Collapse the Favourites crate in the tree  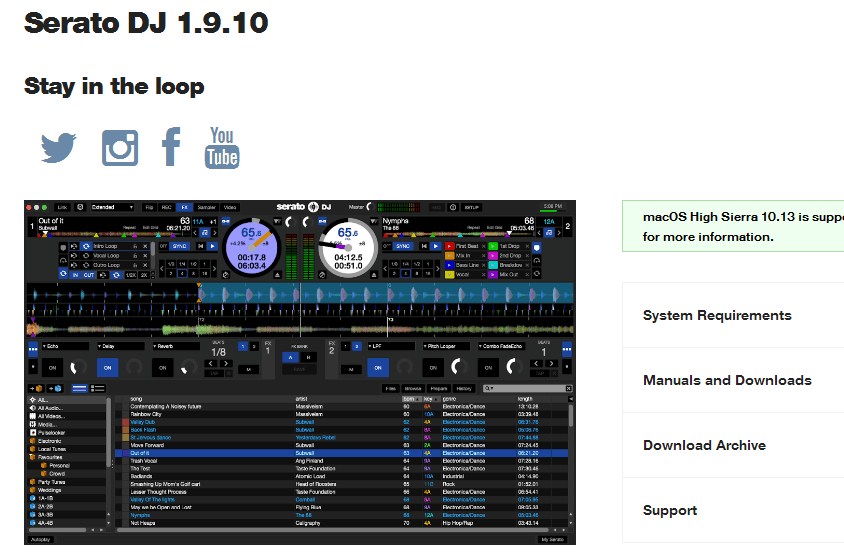[32, 457]
